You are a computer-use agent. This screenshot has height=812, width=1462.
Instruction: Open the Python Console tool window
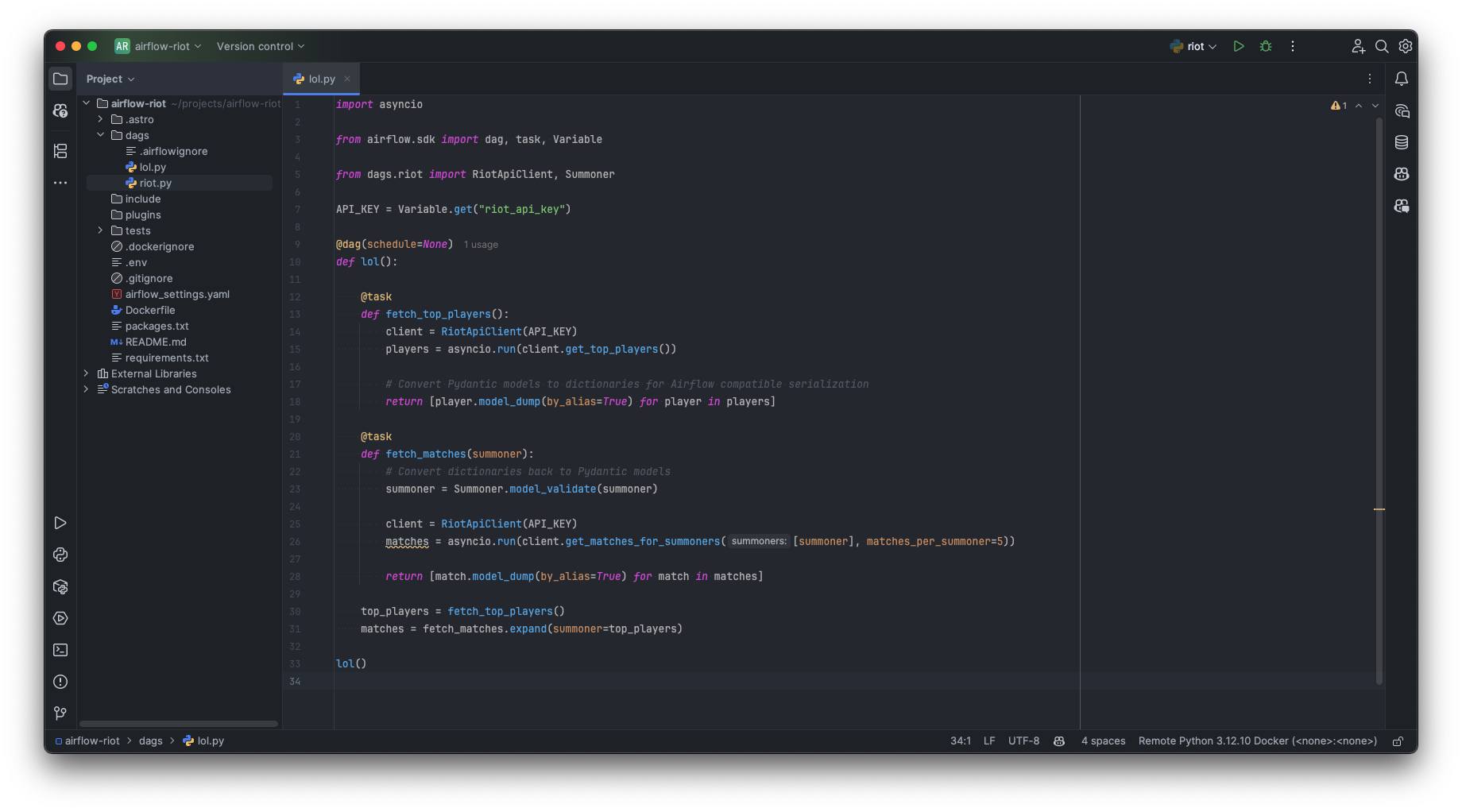[60, 555]
